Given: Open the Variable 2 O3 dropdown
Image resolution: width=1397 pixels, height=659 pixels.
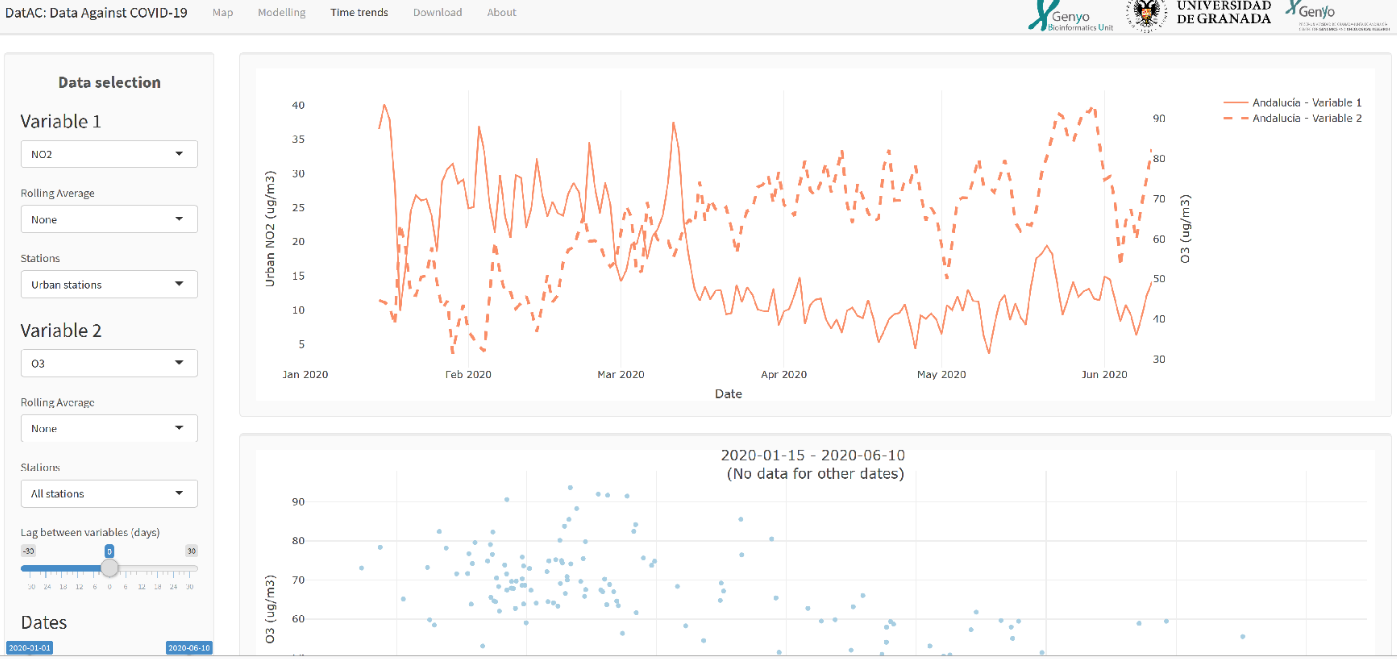Looking at the screenshot, I should pyautogui.click(x=109, y=363).
